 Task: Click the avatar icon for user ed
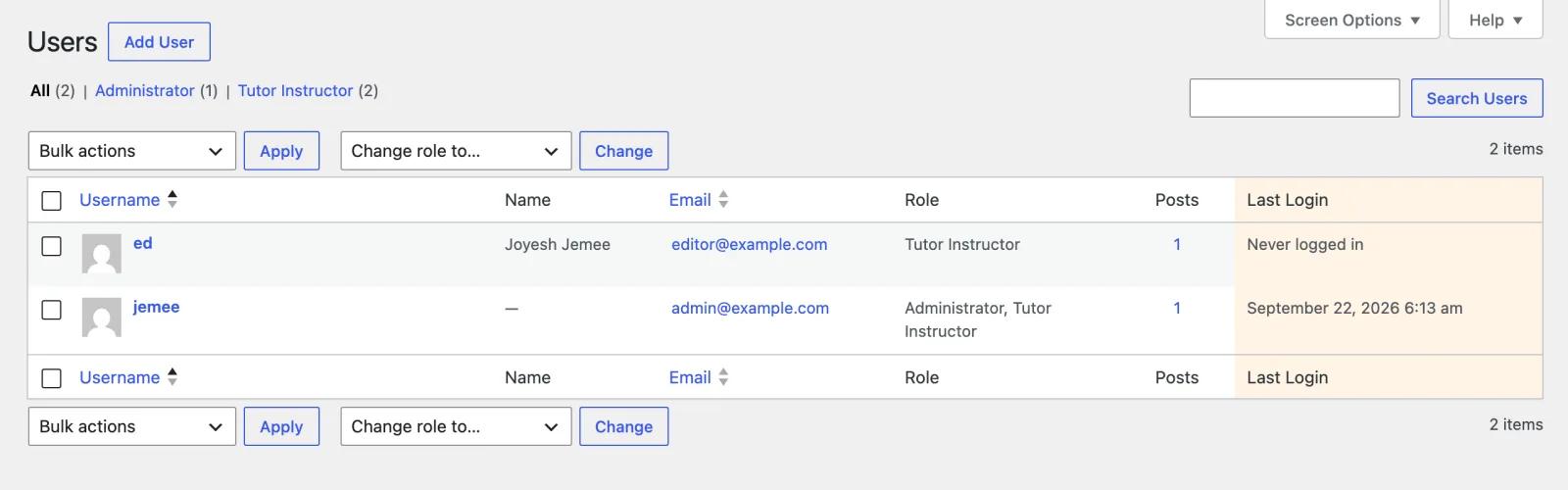point(101,254)
